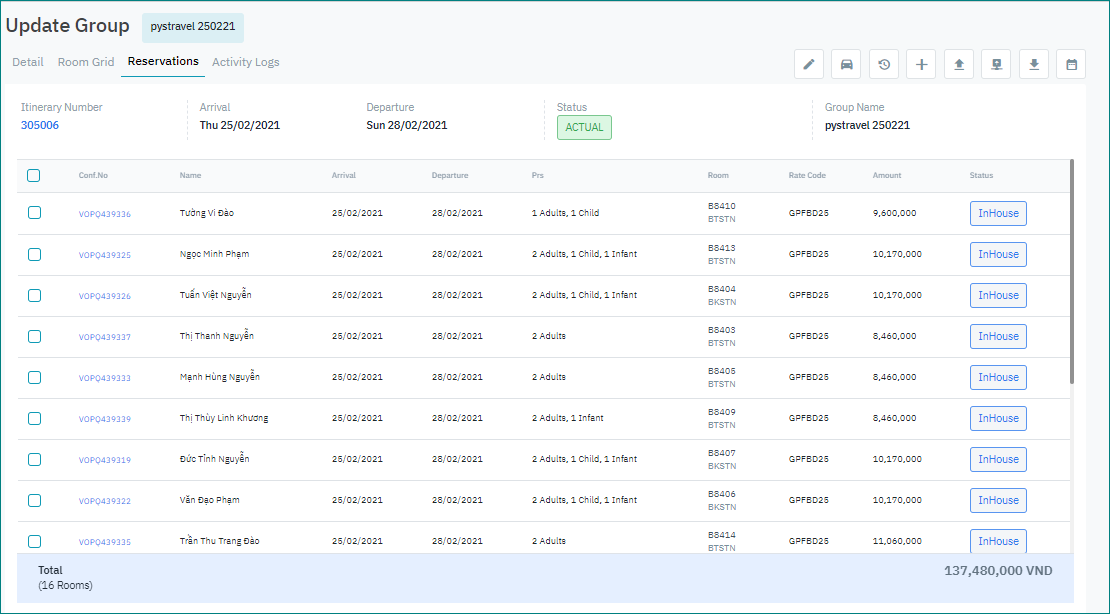
Task: Click InHouse status for Đức Tỉnh Nguyễn
Action: 998,459
